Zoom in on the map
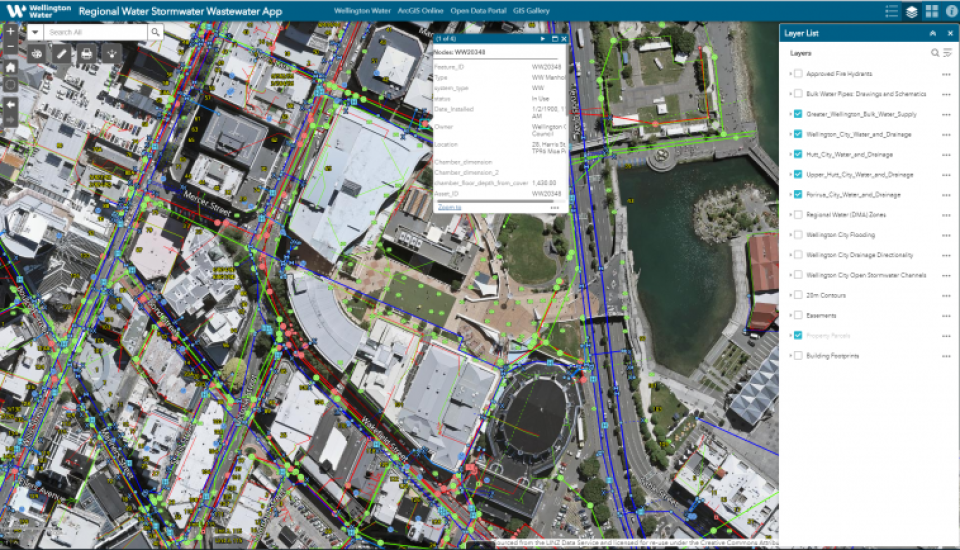Screen dimensions: 960x550 (x=10, y=31)
